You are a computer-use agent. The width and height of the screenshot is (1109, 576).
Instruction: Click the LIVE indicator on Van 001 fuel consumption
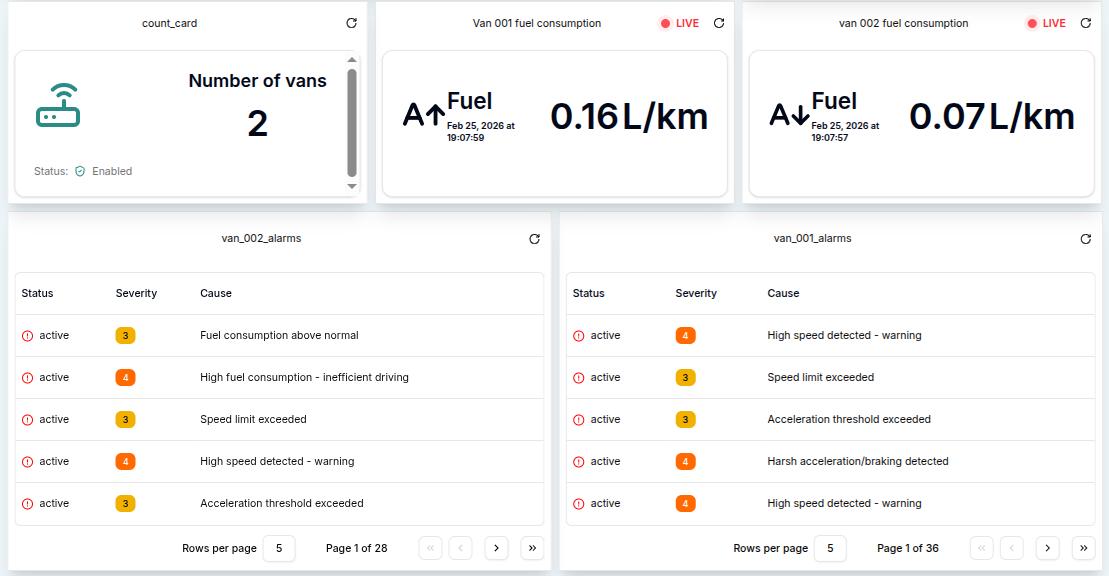[677, 23]
